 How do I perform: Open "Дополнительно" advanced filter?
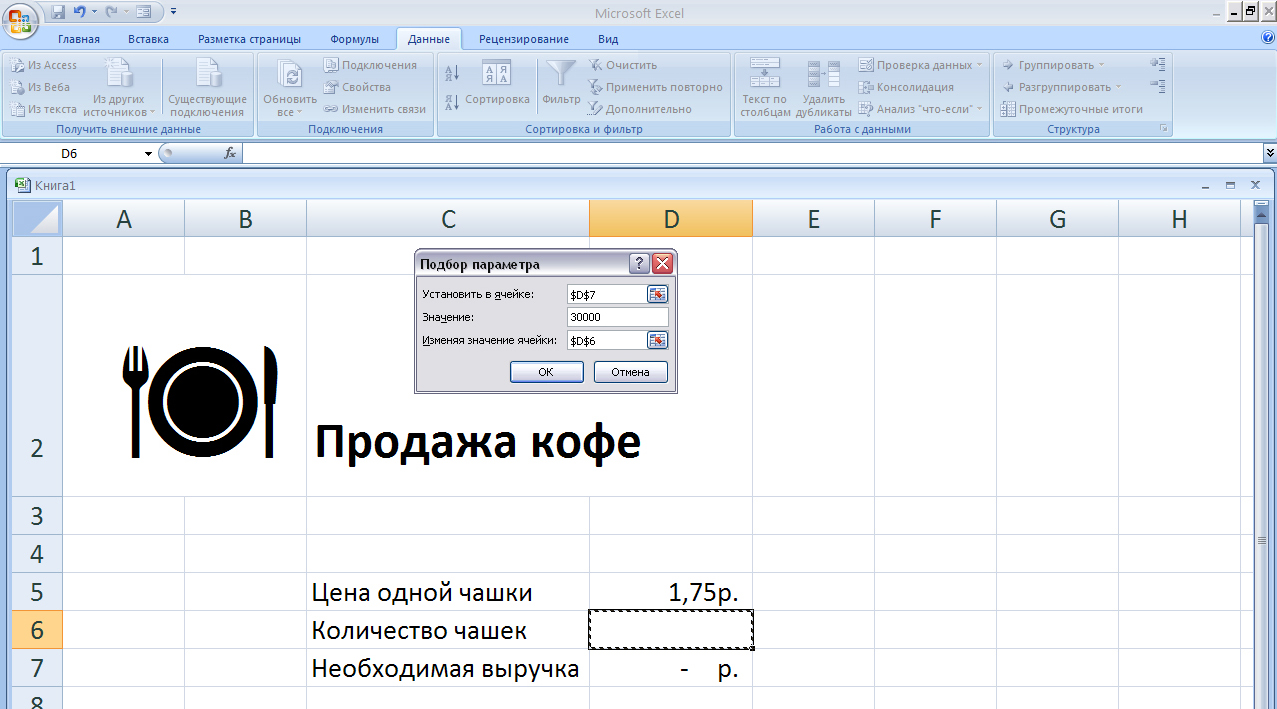coord(640,109)
